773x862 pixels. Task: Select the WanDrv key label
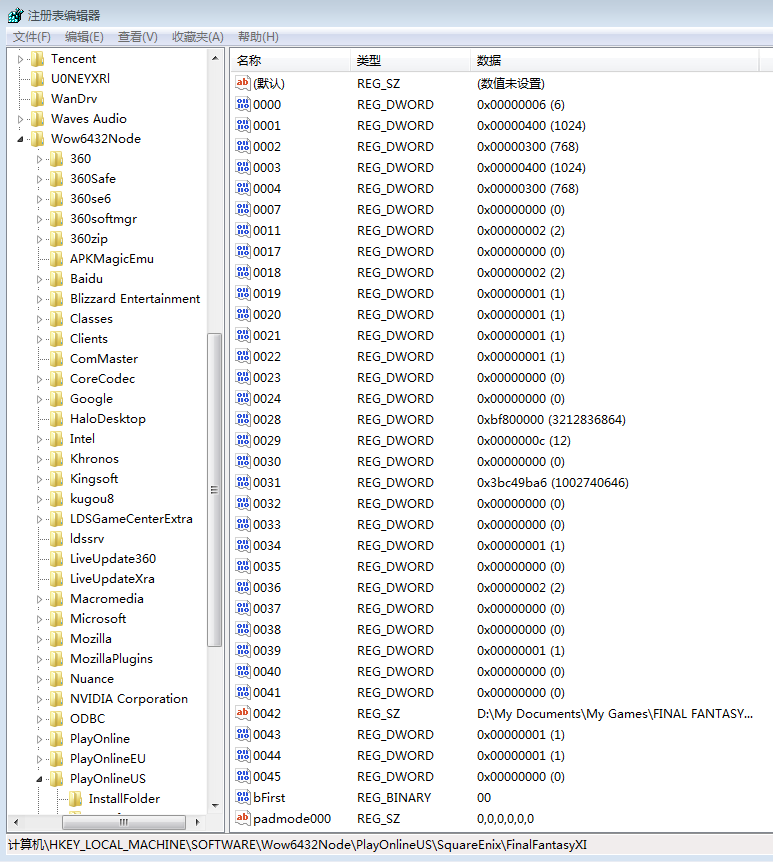click(x=74, y=98)
